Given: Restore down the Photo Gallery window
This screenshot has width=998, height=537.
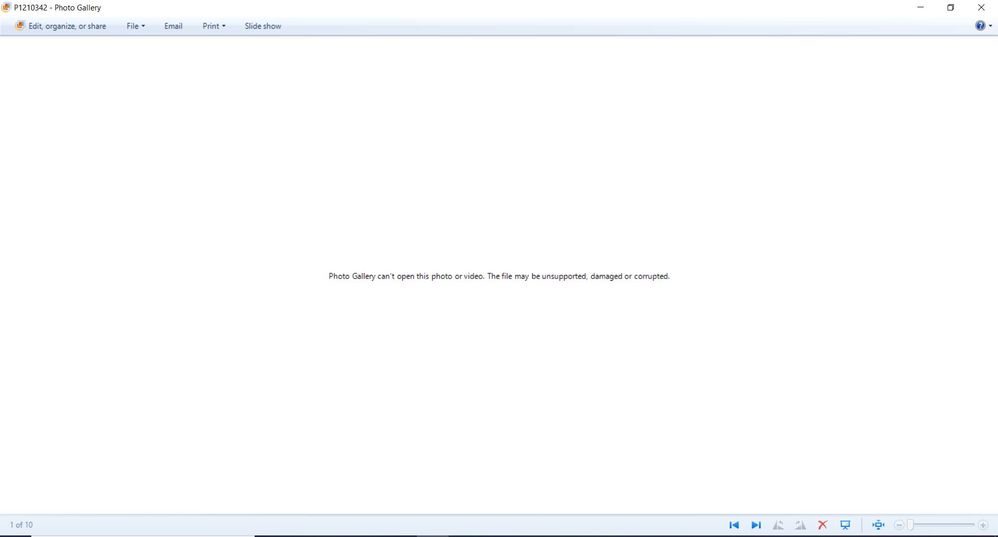Looking at the screenshot, I should click(x=950, y=8).
